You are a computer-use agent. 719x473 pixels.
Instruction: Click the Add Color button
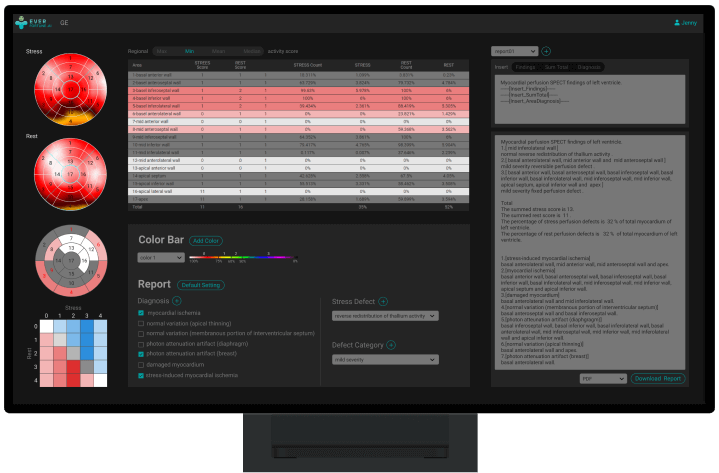pyautogui.click(x=206, y=241)
